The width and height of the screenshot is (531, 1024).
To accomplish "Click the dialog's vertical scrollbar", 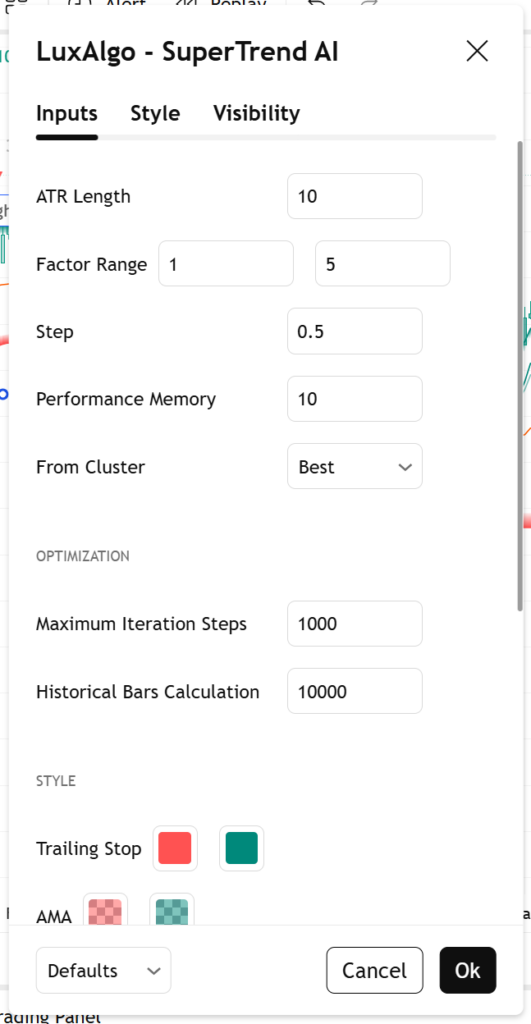I will [520, 376].
